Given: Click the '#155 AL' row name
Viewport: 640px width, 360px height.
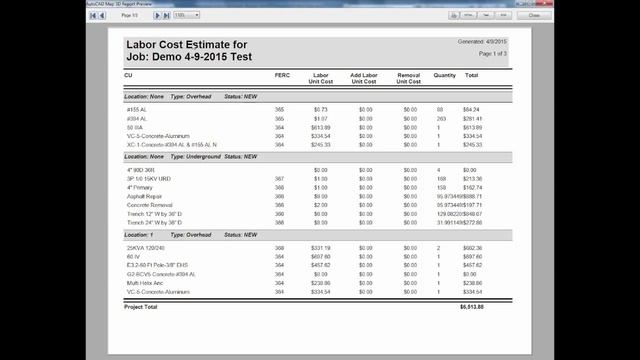Looking at the screenshot, I should (136, 110).
